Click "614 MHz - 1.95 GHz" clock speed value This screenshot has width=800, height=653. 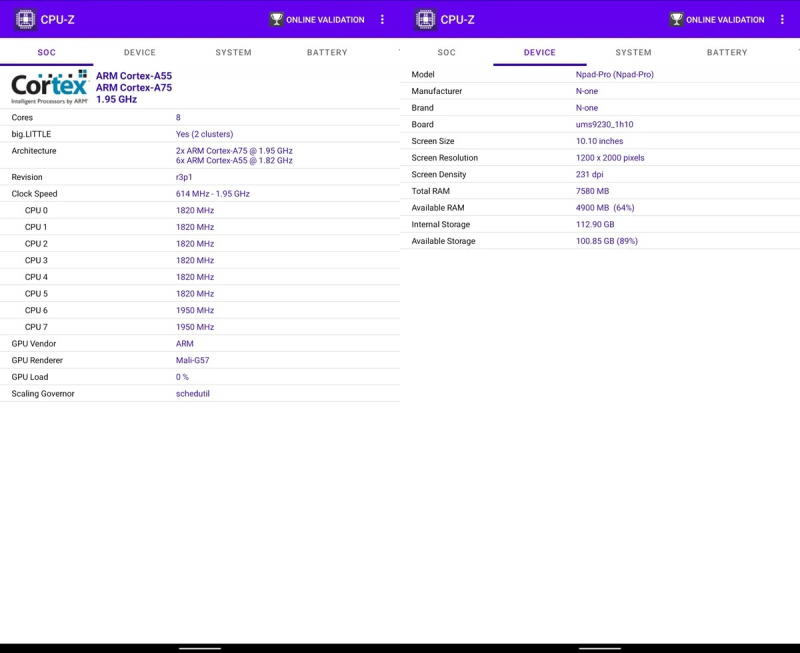pos(213,194)
